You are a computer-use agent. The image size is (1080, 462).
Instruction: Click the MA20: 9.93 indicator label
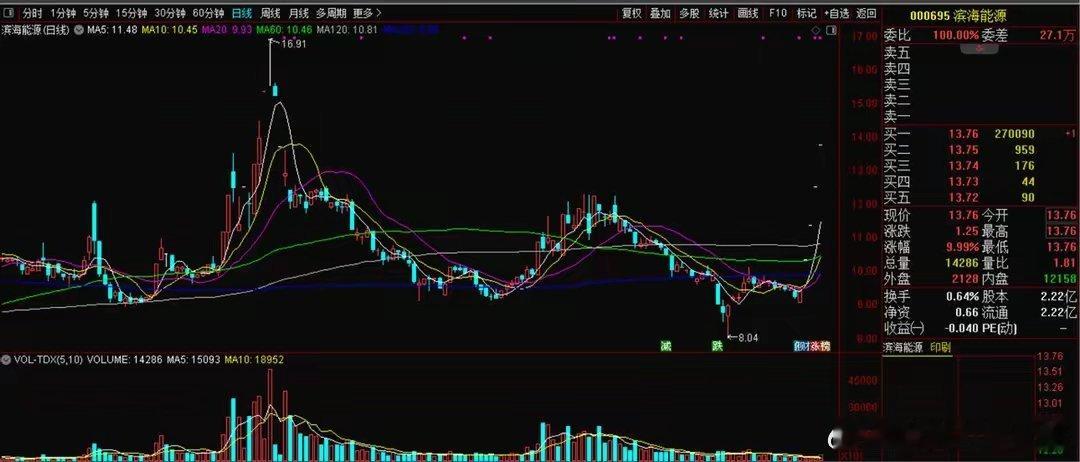point(228,30)
